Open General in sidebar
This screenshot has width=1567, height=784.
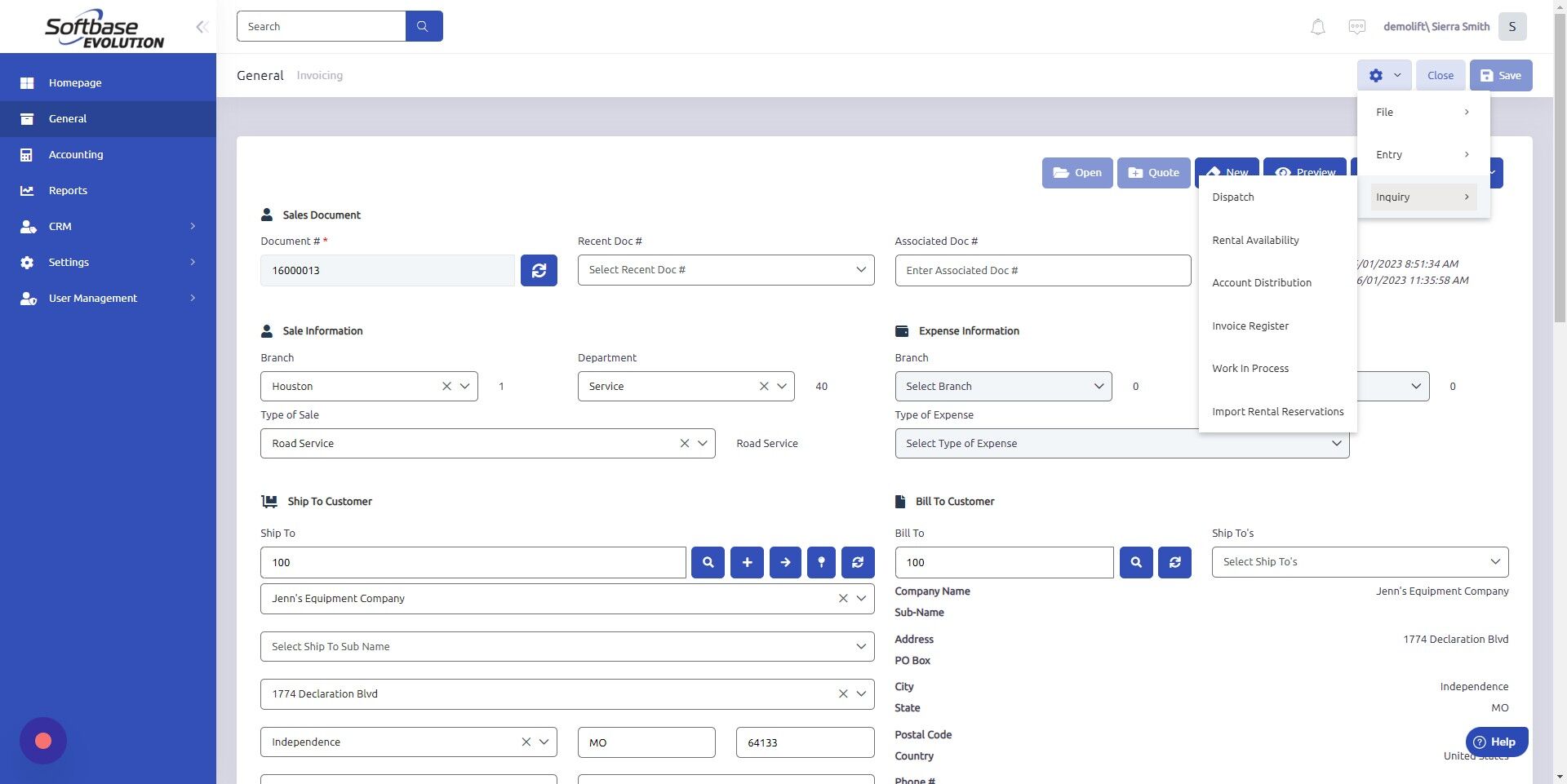click(108, 118)
